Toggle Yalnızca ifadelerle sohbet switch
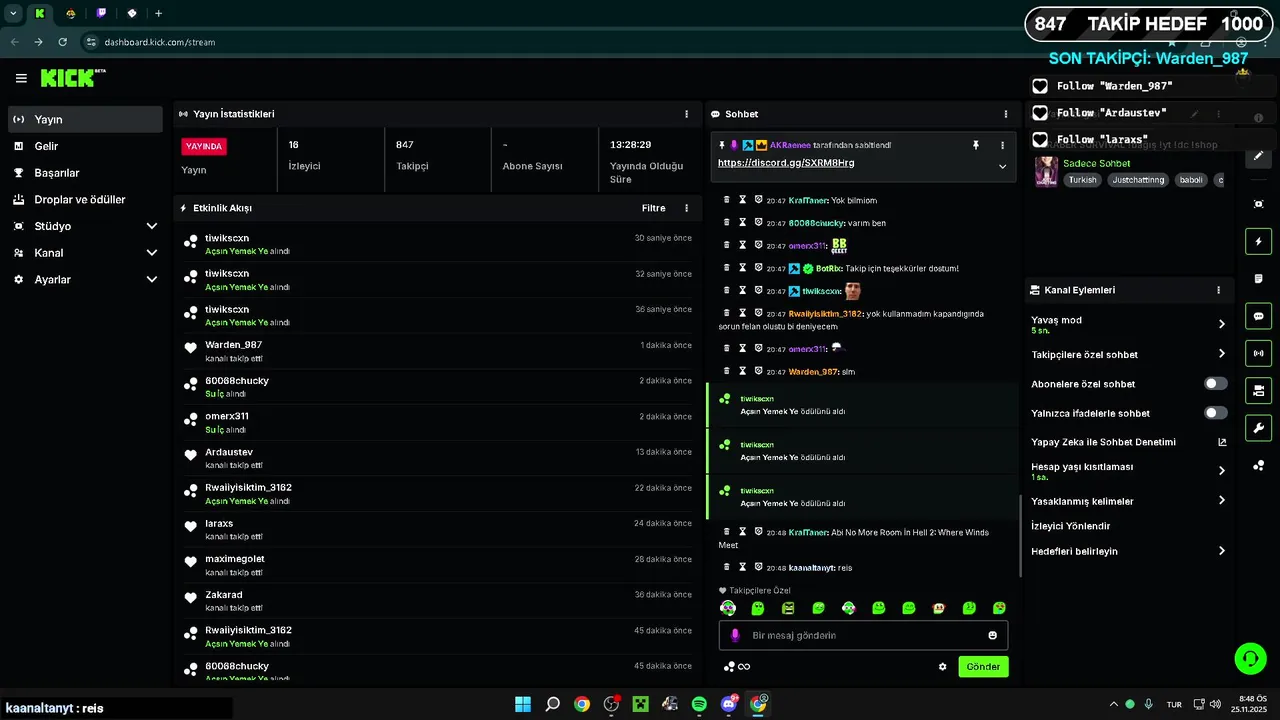The image size is (1280, 720). (x=1215, y=413)
